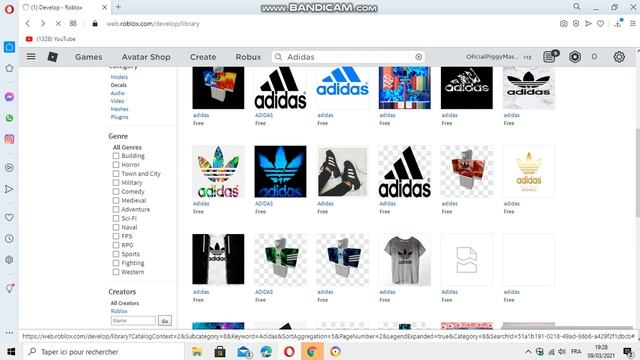Clear the Adidas search text
This screenshot has height=360, width=640.
pos(418,57)
